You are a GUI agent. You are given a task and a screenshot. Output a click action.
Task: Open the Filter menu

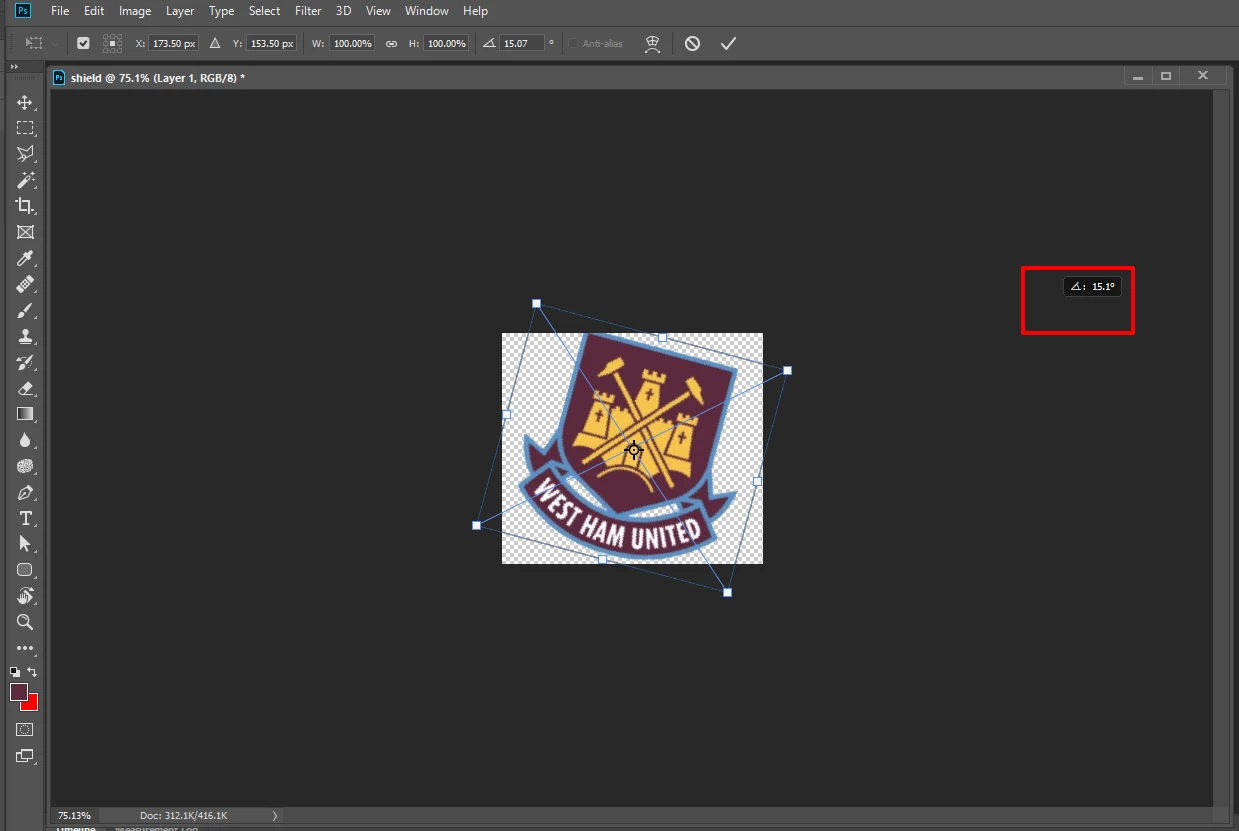[308, 11]
